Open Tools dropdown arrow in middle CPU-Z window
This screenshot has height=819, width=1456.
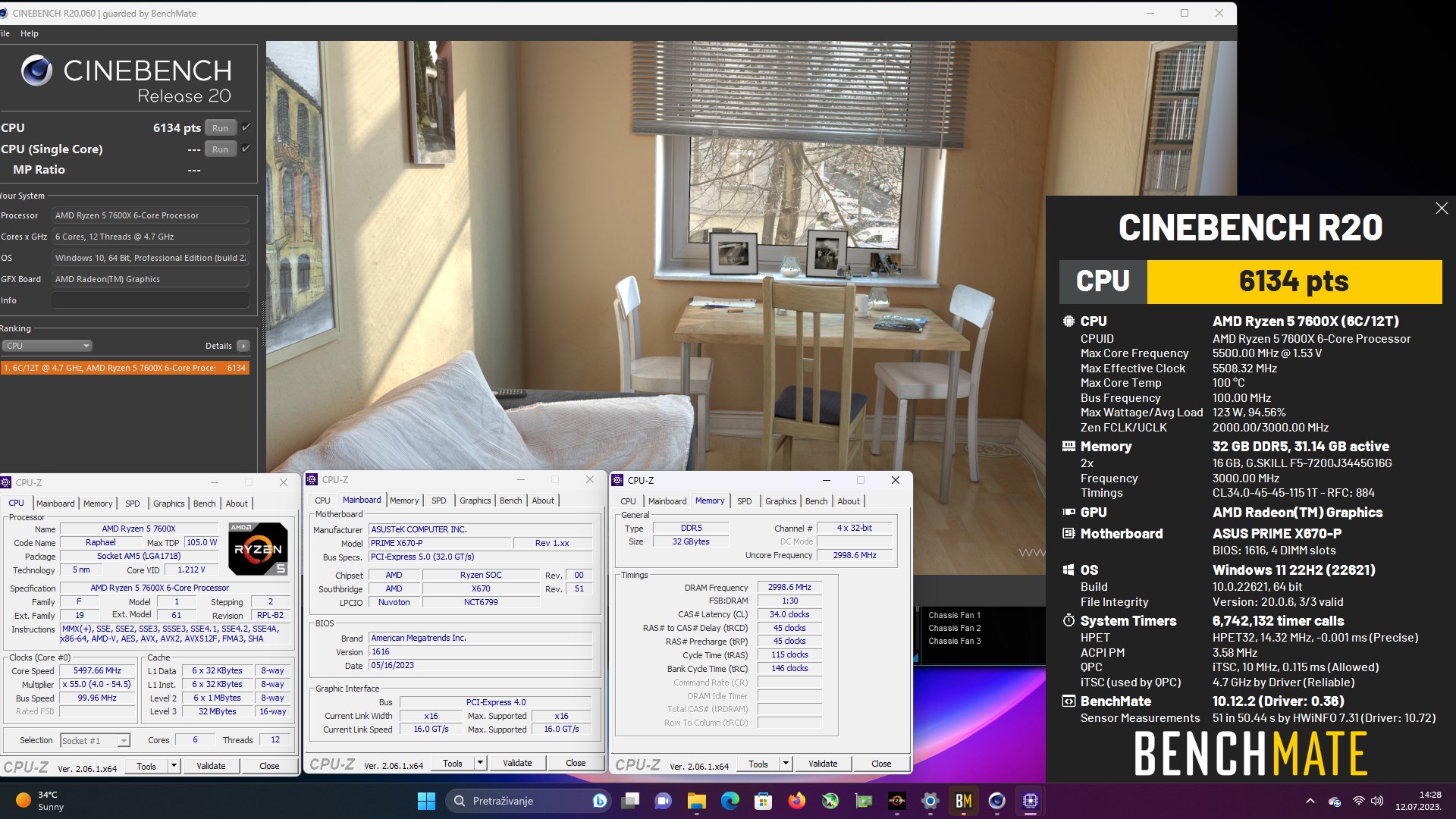[x=480, y=763]
